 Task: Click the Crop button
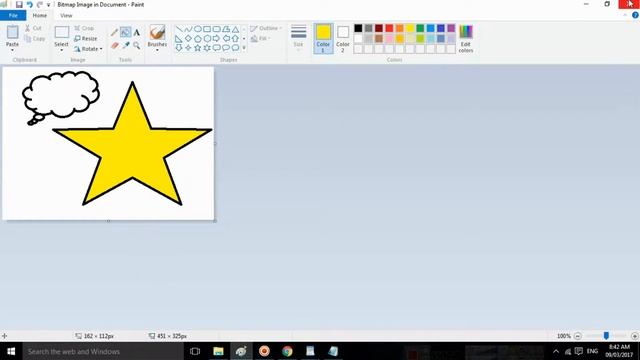click(84, 28)
